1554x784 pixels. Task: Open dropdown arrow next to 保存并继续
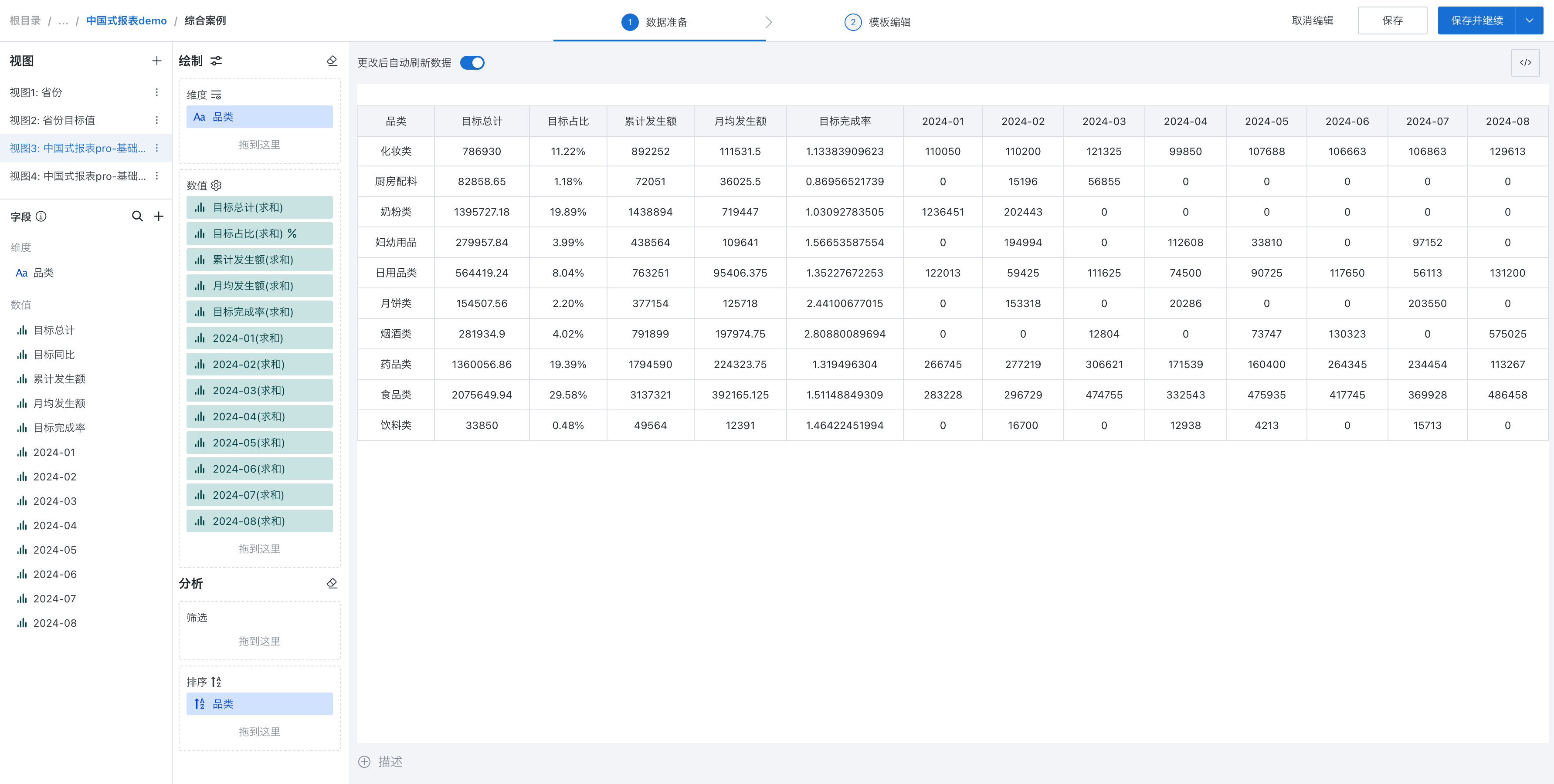coord(1529,20)
